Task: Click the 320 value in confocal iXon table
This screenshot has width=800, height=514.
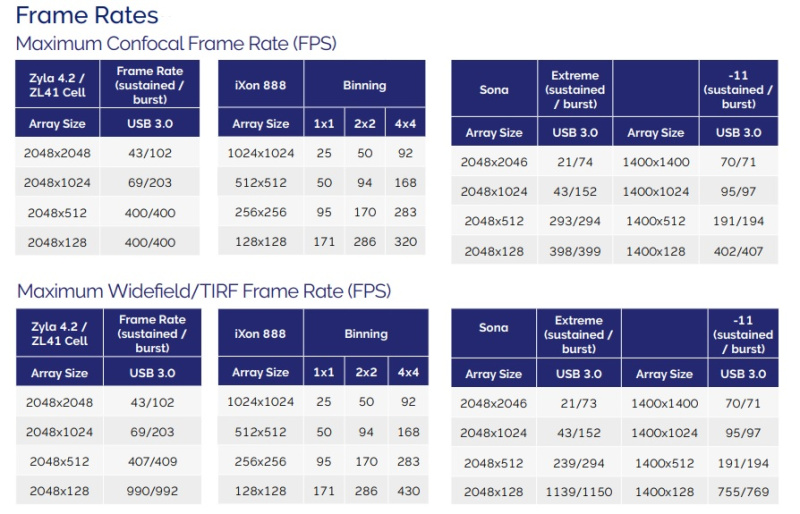Action: tap(405, 241)
